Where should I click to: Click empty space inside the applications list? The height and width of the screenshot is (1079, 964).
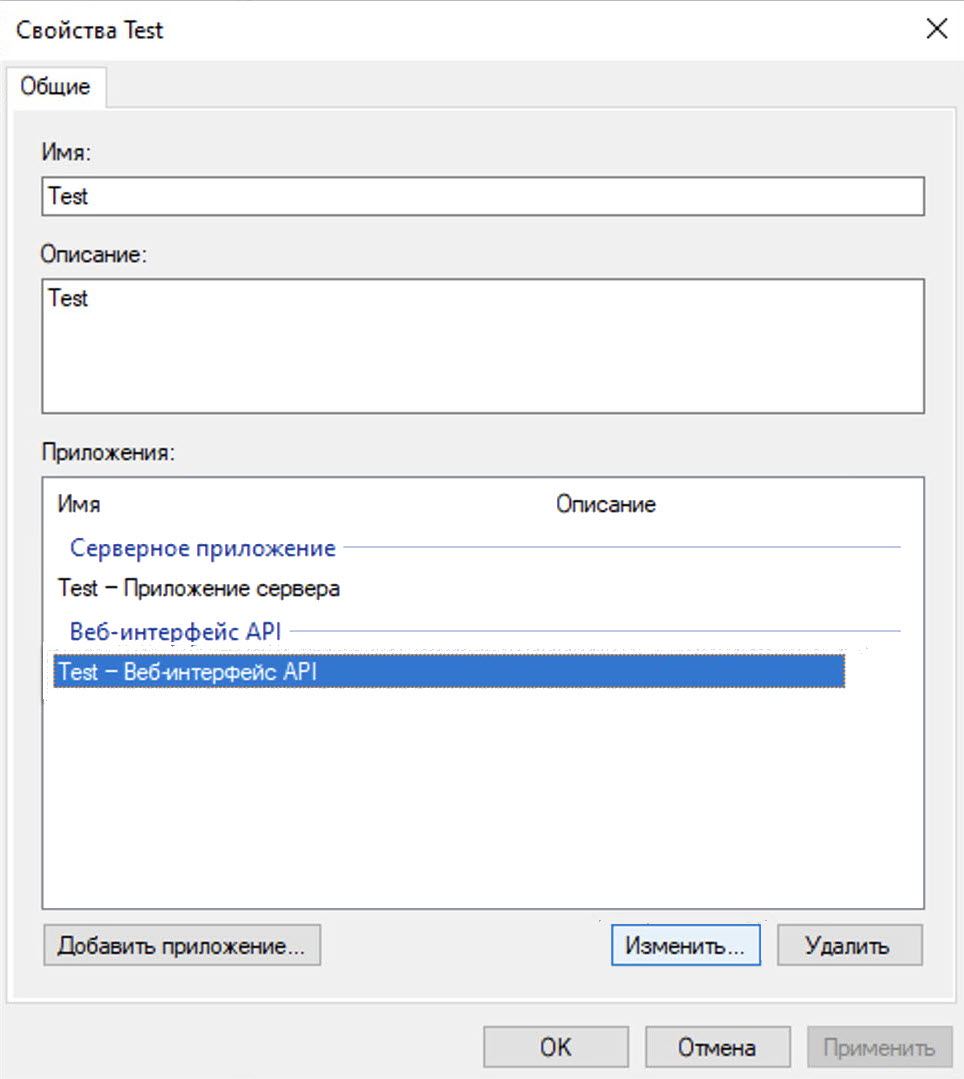pos(482,800)
